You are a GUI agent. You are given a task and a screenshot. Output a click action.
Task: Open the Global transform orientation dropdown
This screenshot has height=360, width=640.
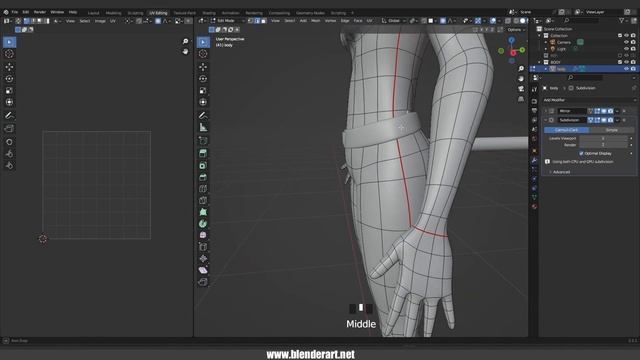coord(394,21)
